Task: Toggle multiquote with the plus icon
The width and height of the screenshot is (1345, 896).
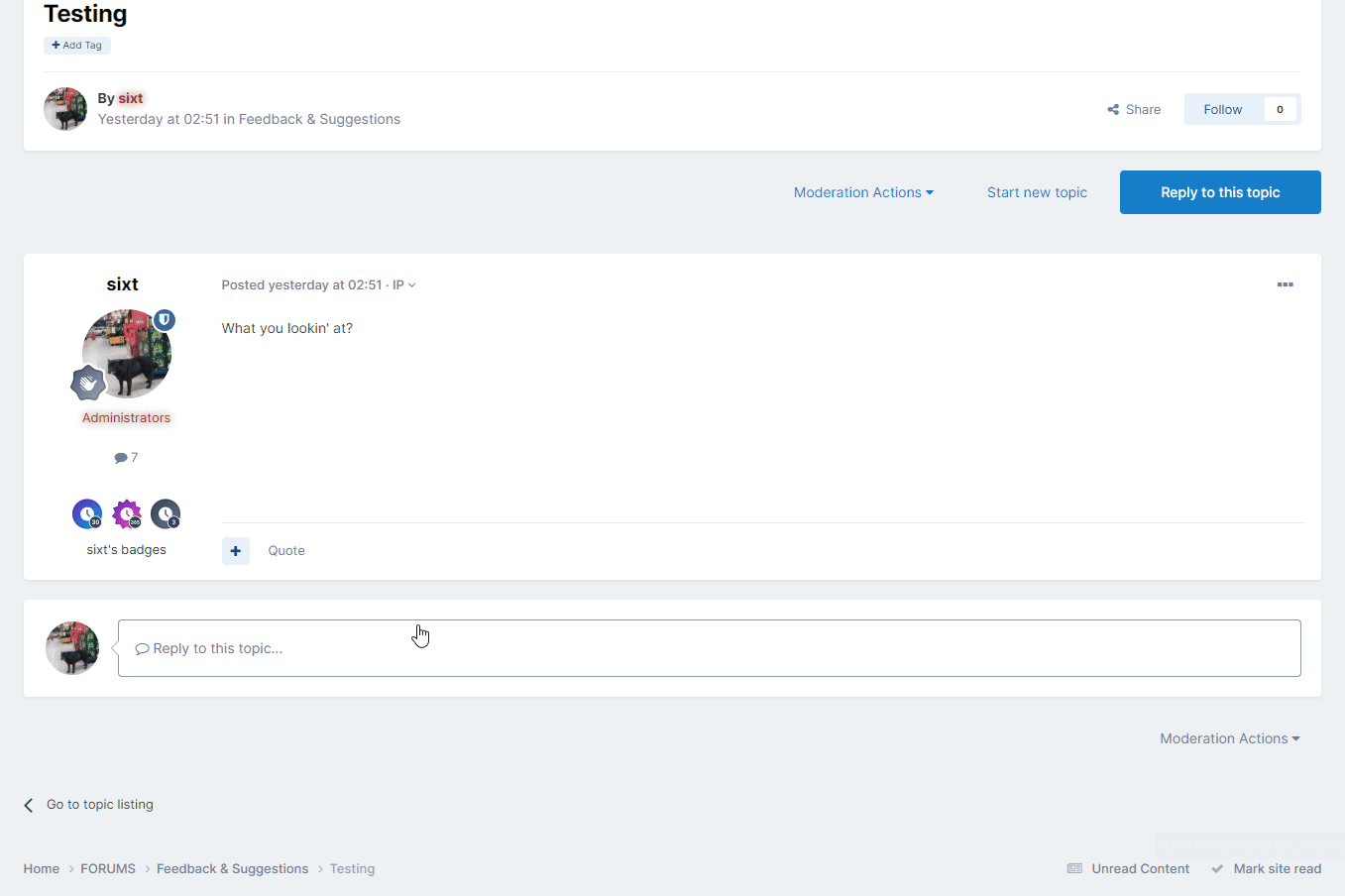Action: (235, 550)
